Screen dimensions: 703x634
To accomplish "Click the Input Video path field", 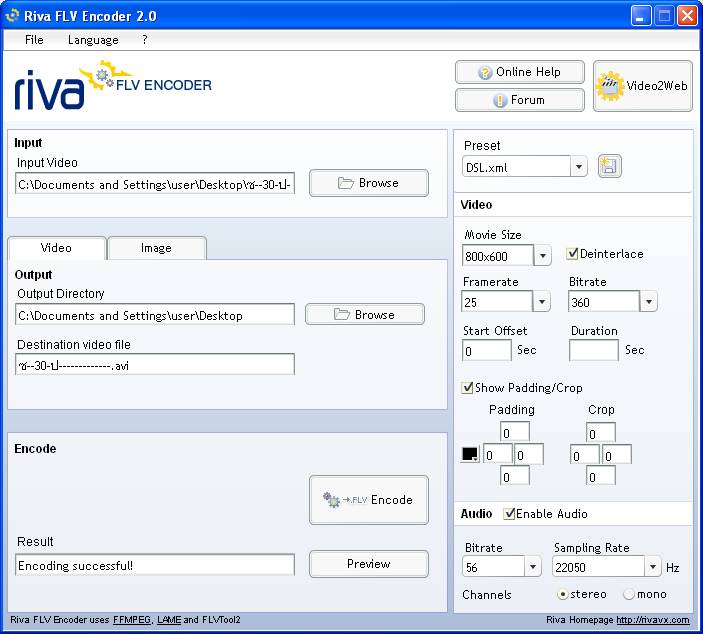I will click(155, 183).
